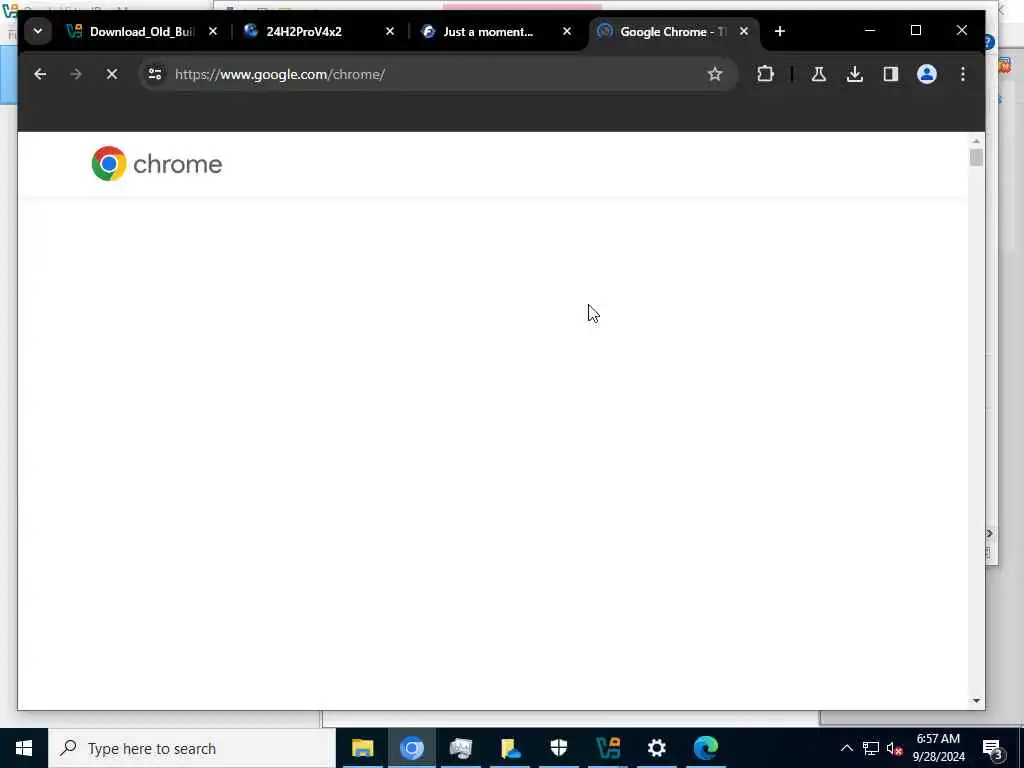The height and width of the screenshot is (768, 1024).
Task: Expand the tab search dropdown arrow
Action: [x=38, y=31]
